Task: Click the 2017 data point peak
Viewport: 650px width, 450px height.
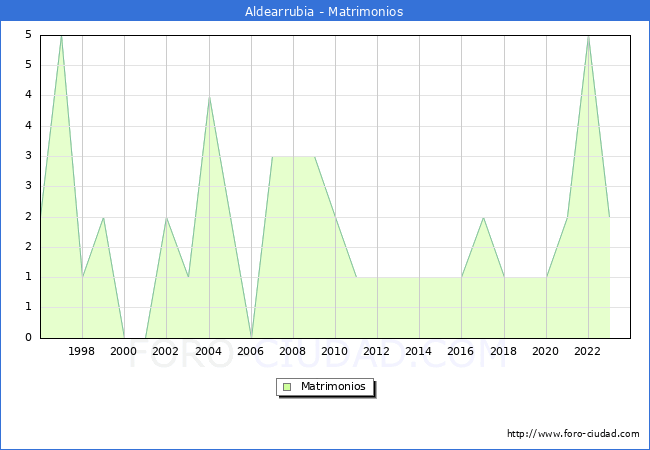Action: 483,218
